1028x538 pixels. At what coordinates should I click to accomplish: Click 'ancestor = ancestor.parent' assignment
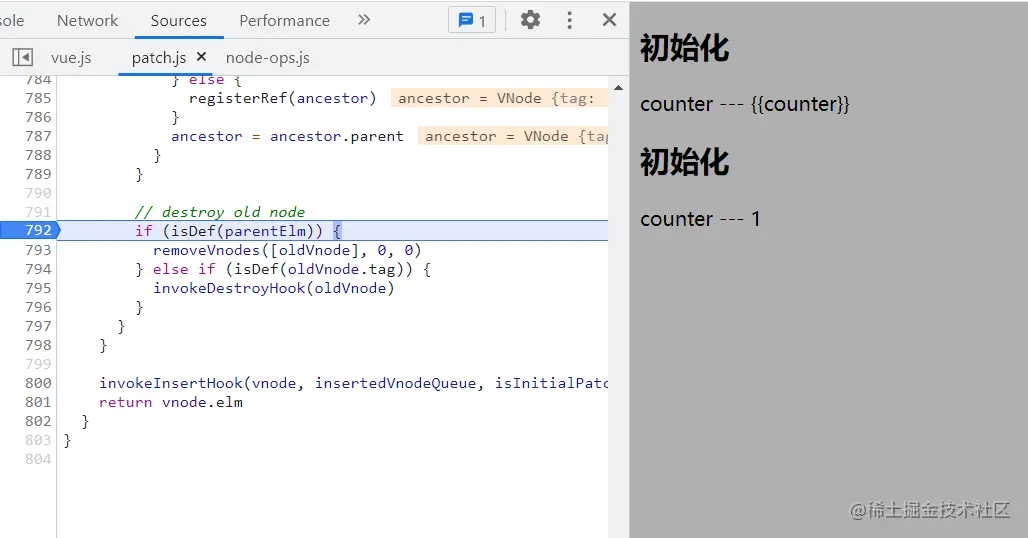287,136
